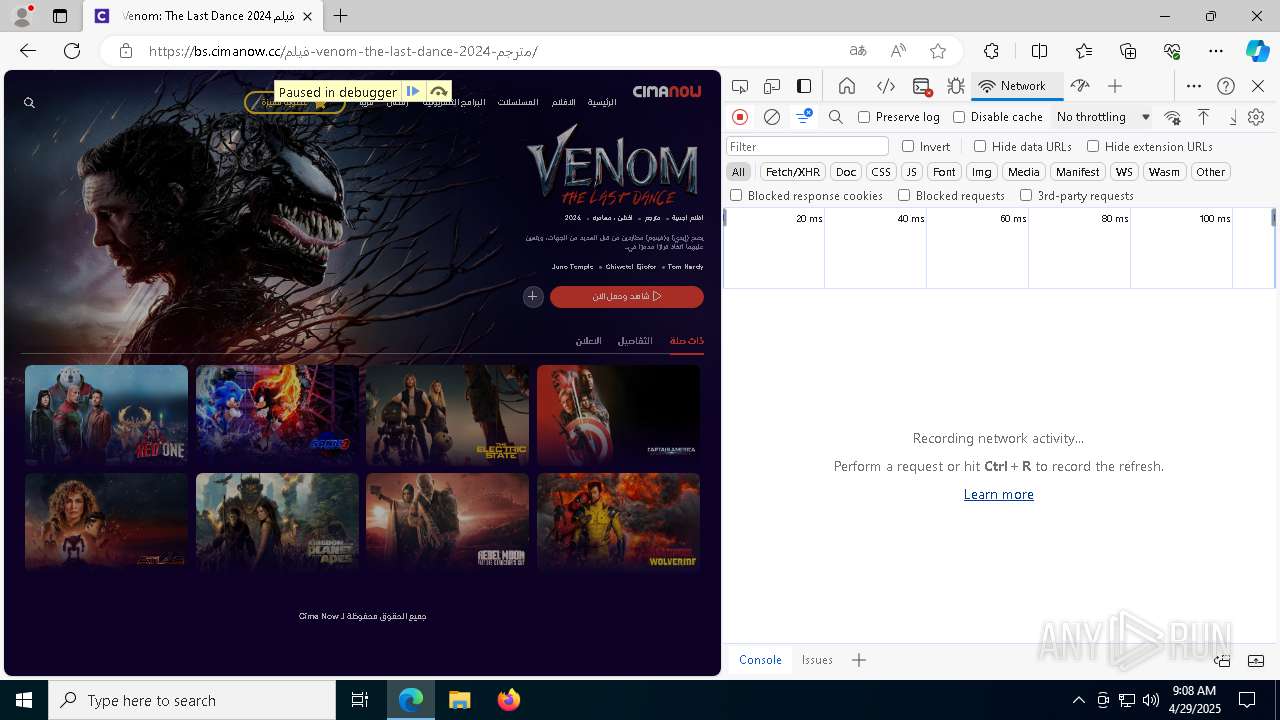1280x720 pixels.
Task: Filter requests by Other type
Action: pos(1210,172)
